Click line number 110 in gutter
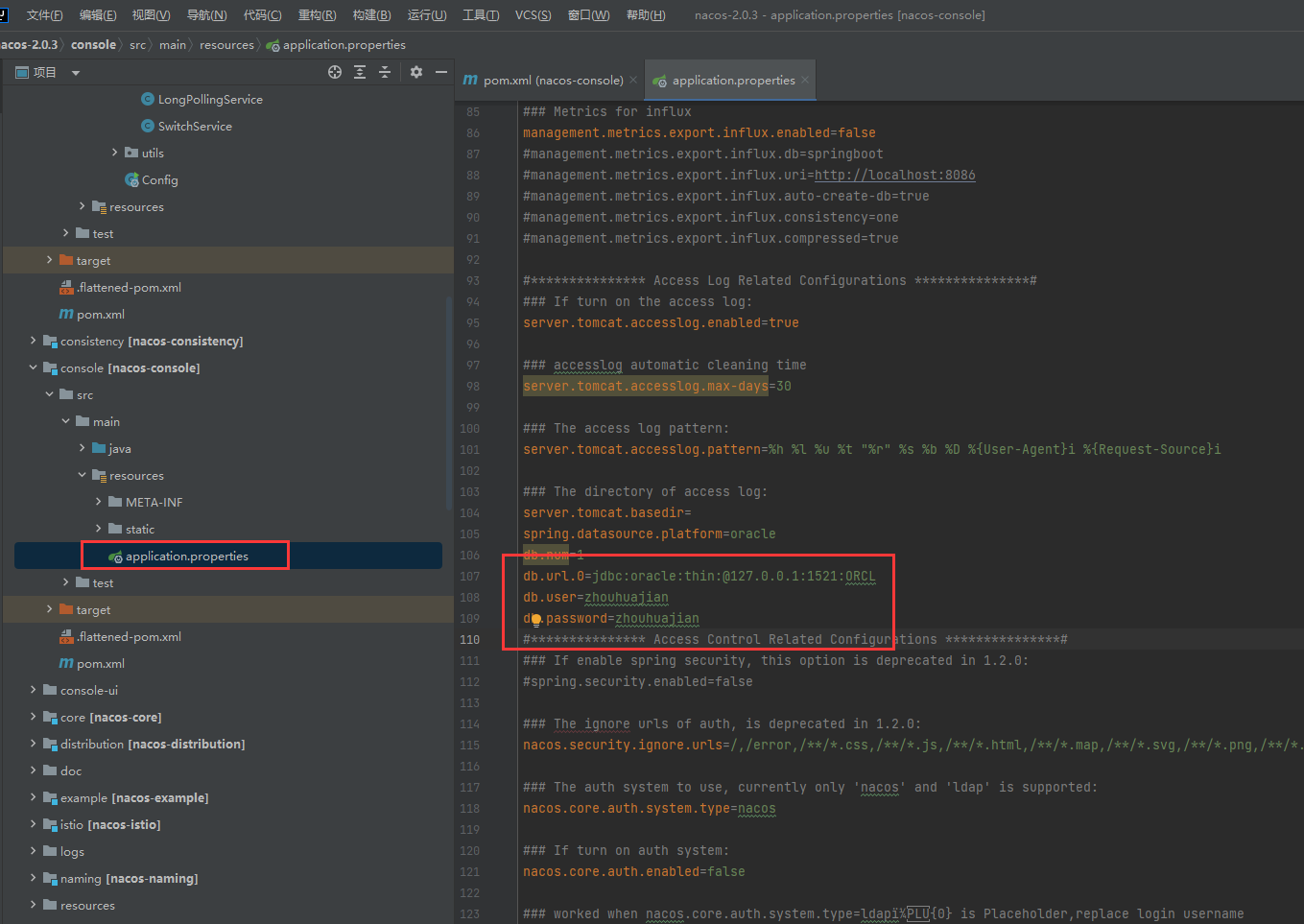 [470, 640]
